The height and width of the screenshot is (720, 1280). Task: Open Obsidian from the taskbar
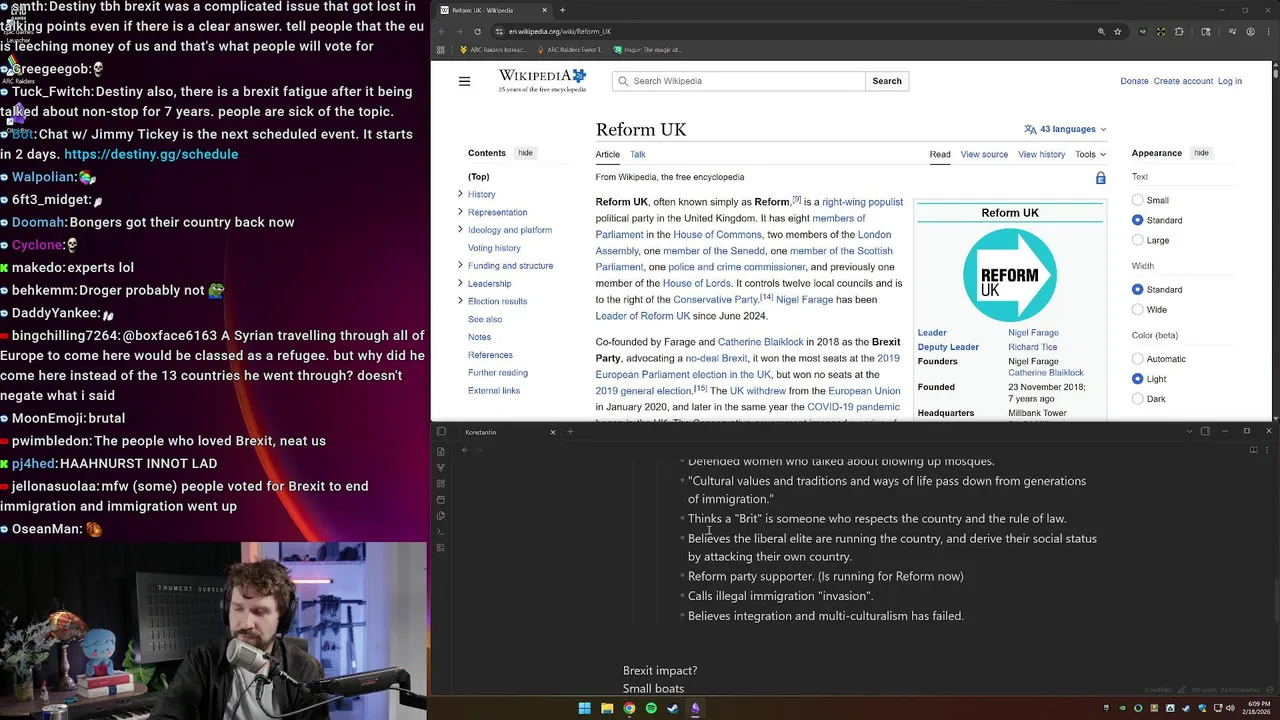(695, 708)
